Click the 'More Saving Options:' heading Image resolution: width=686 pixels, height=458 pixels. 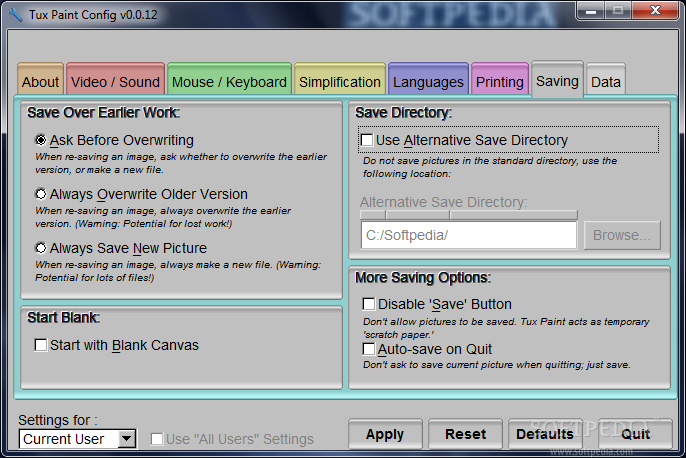click(x=423, y=277)
